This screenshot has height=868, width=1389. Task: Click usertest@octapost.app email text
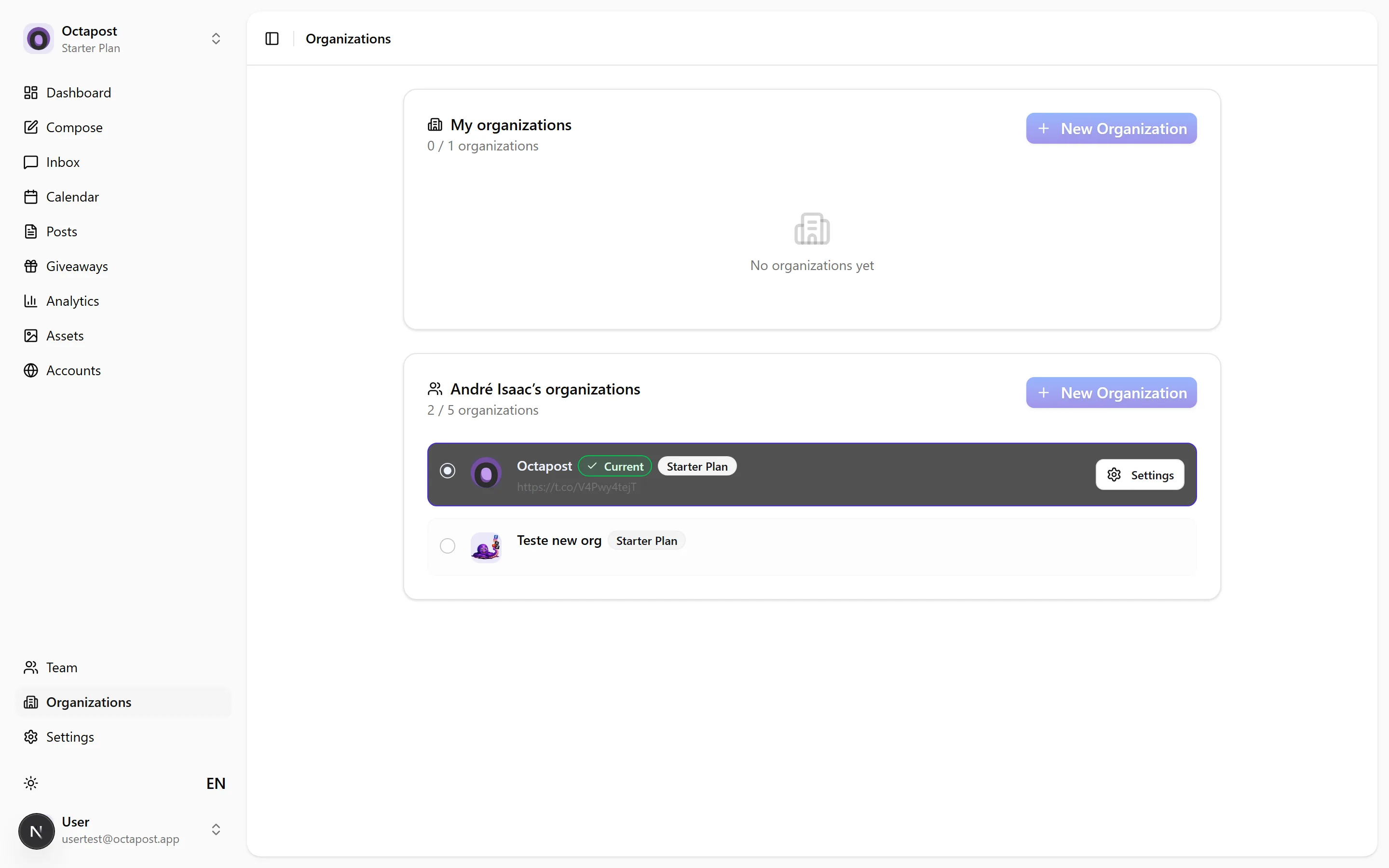coord(121,839)
